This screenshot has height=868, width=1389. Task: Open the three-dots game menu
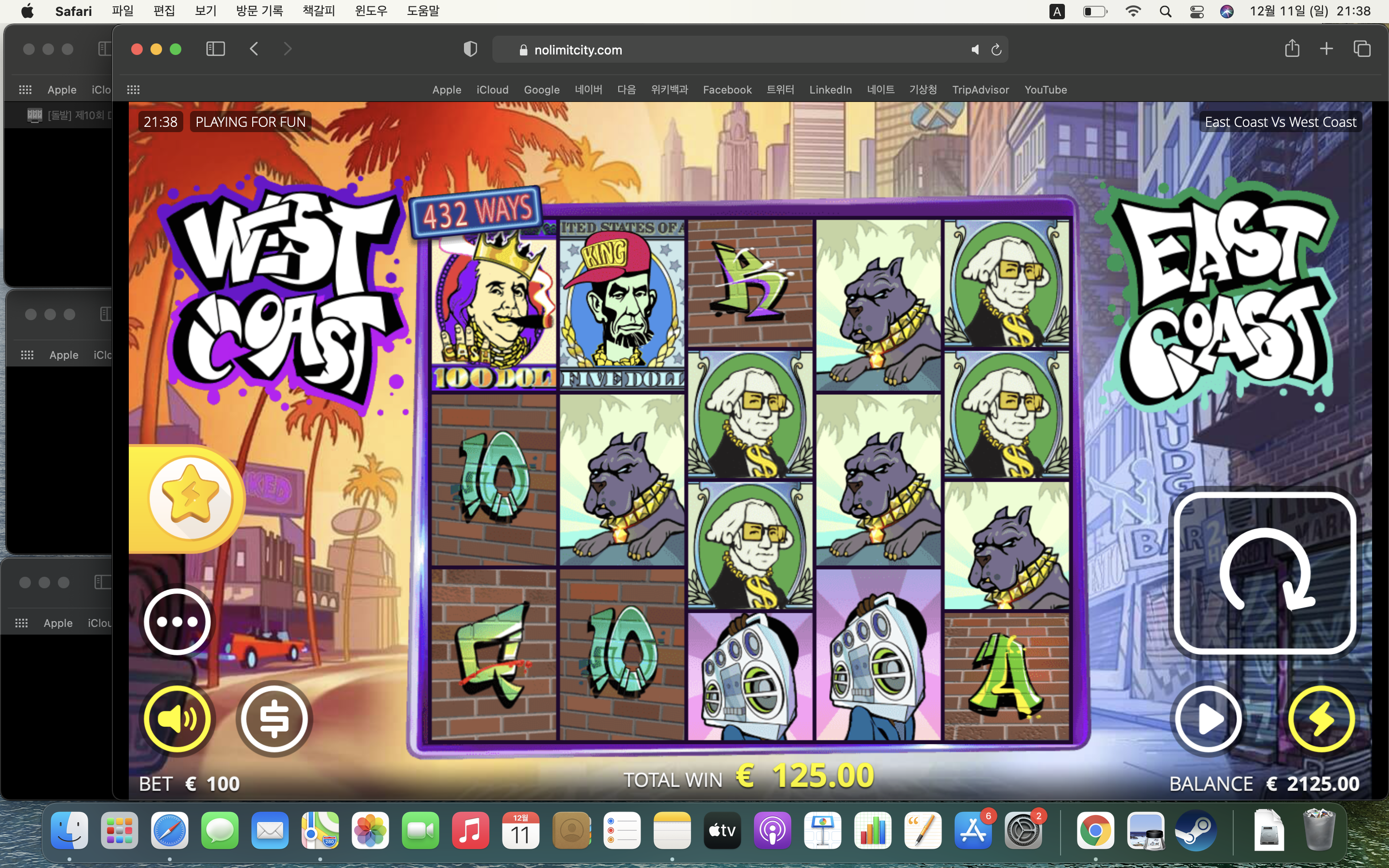tap(177, 622)
